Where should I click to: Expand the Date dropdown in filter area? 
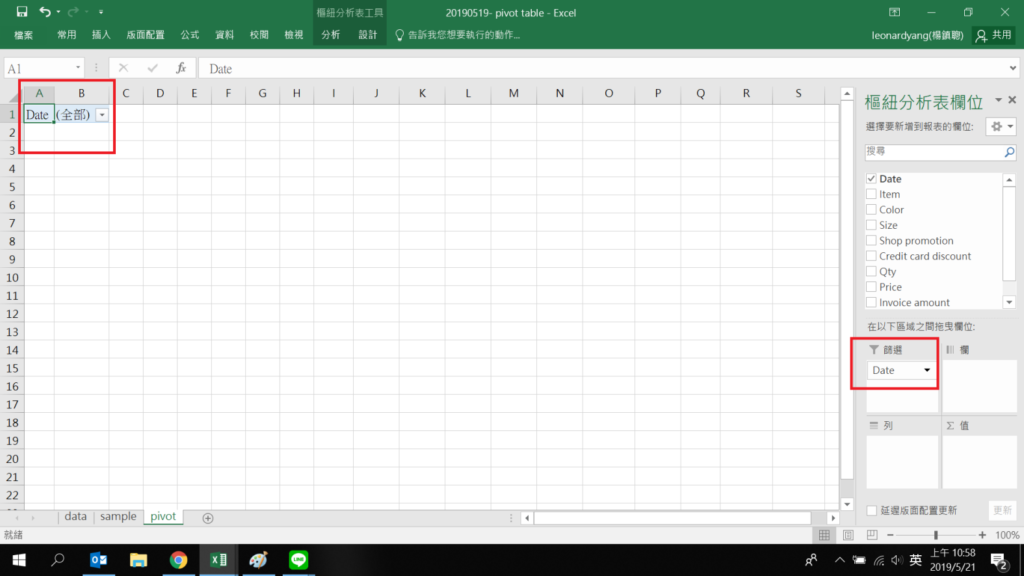tap(927, 370)
